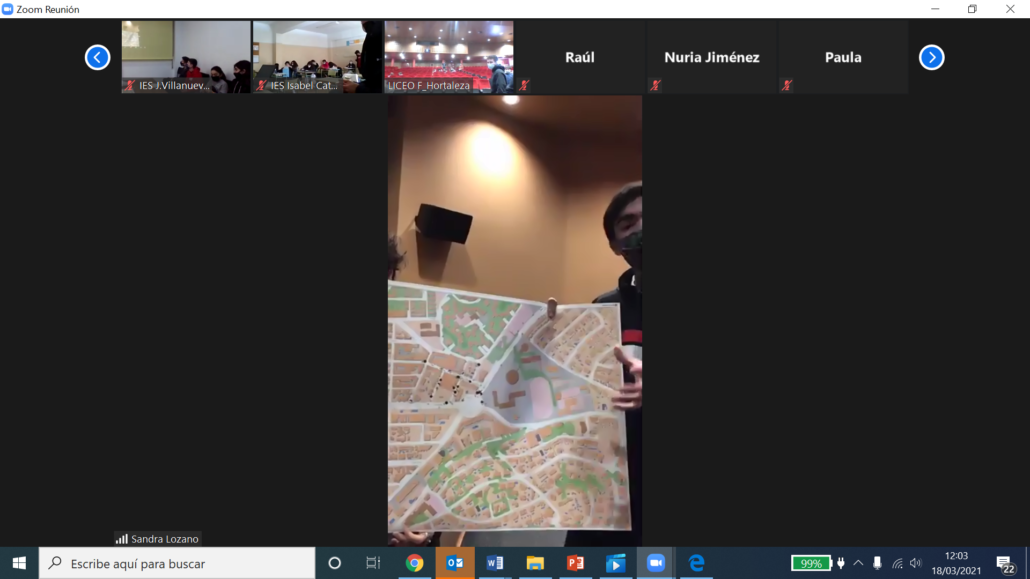Open Task View in the taskbar
This screenshot has height=579, width=1030.
[x=373, y=563]
